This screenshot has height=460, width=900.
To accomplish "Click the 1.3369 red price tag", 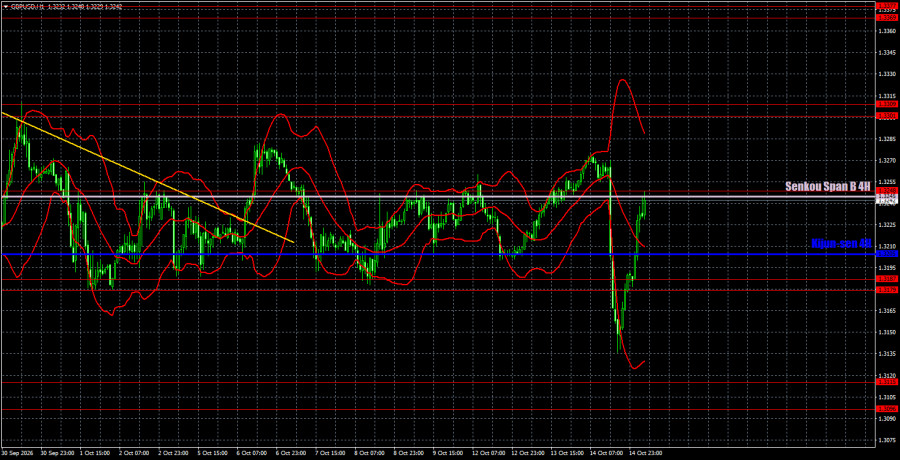I will pos(887,18).
